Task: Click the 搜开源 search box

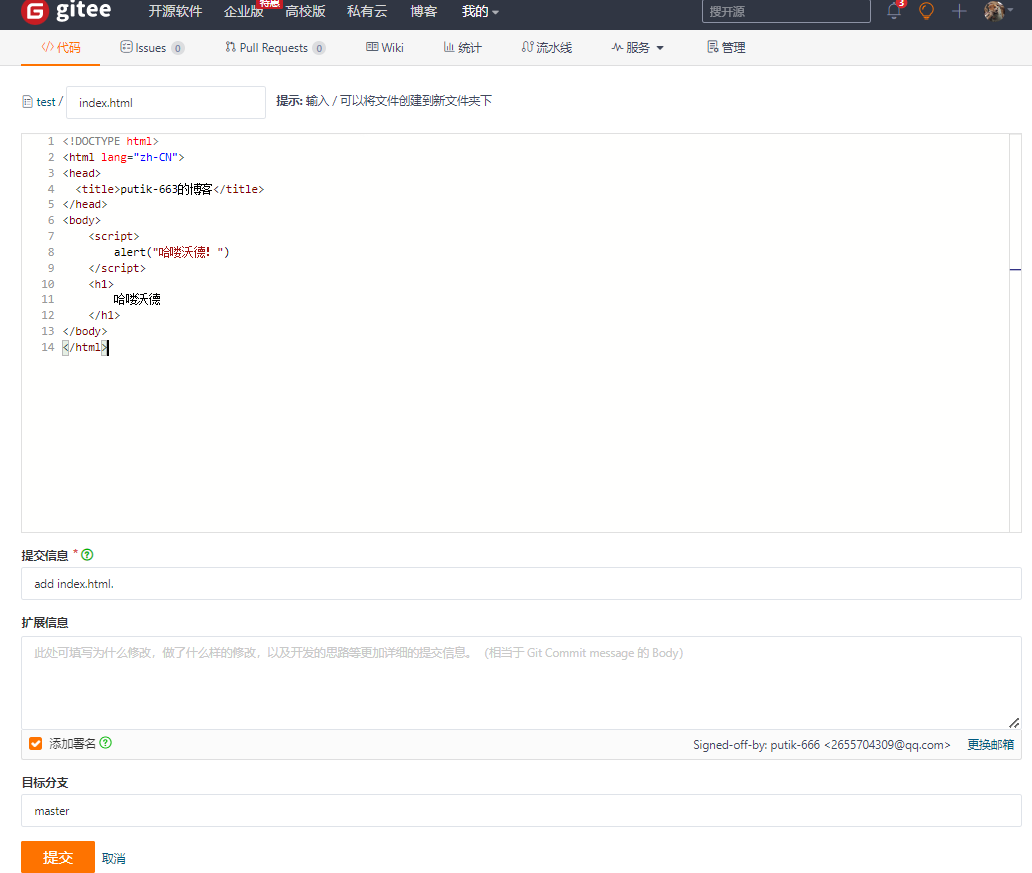Action: click(785, 12)
